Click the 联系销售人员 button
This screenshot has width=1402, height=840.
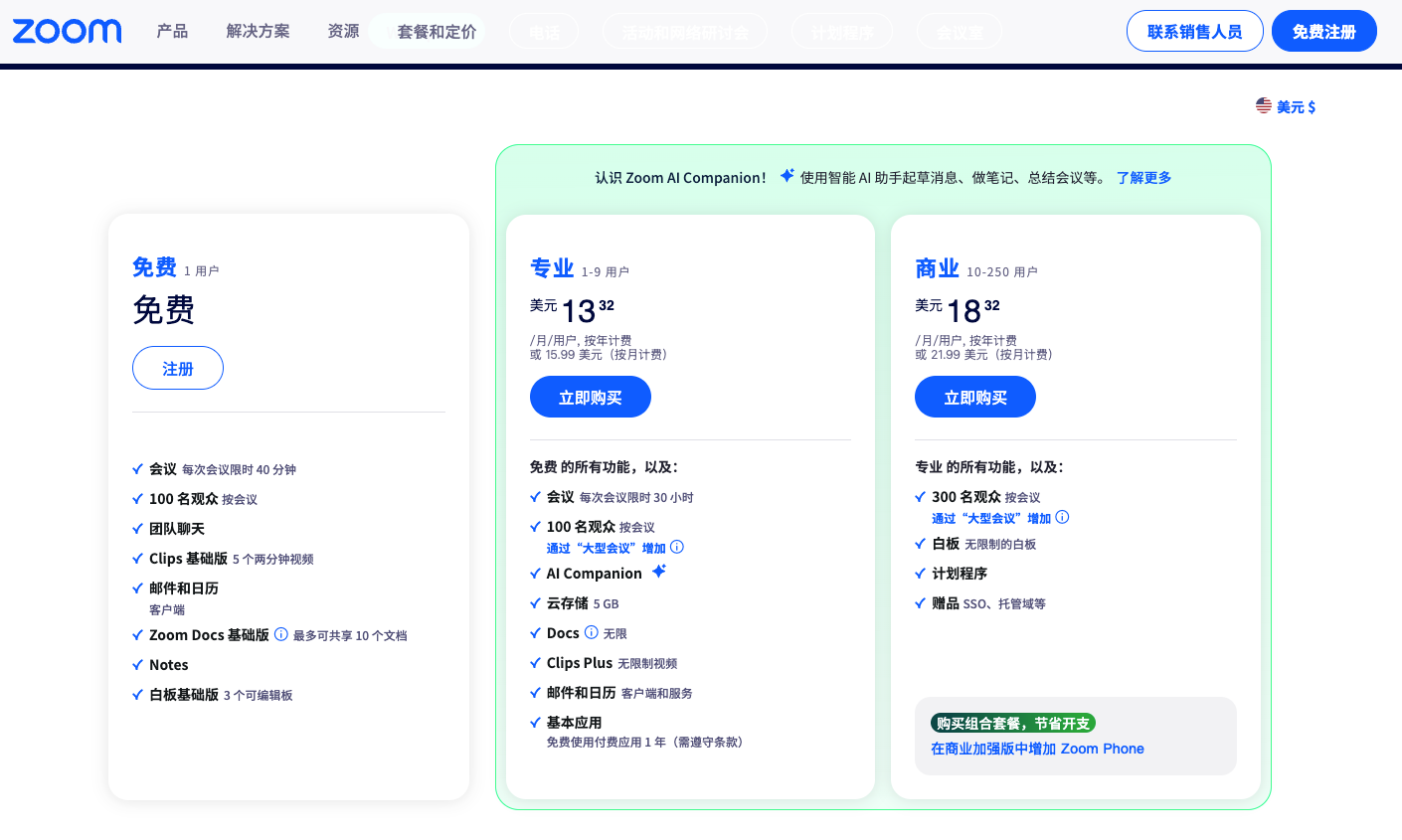pos(1194,31)
